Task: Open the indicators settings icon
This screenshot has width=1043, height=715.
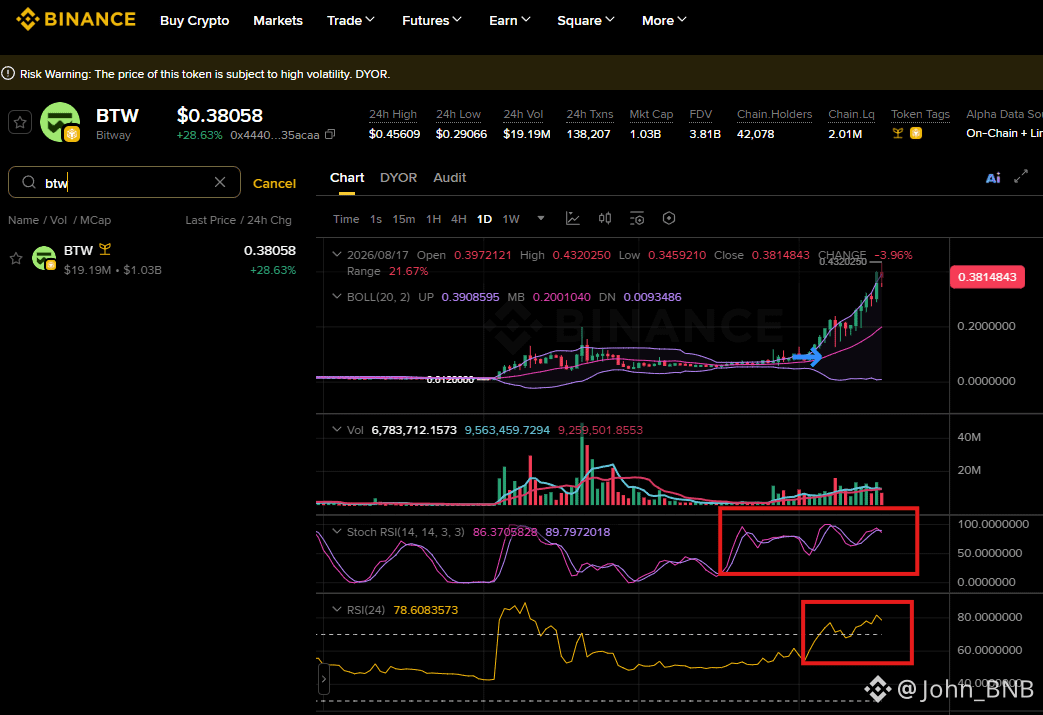Action: [x=637, y=218]
